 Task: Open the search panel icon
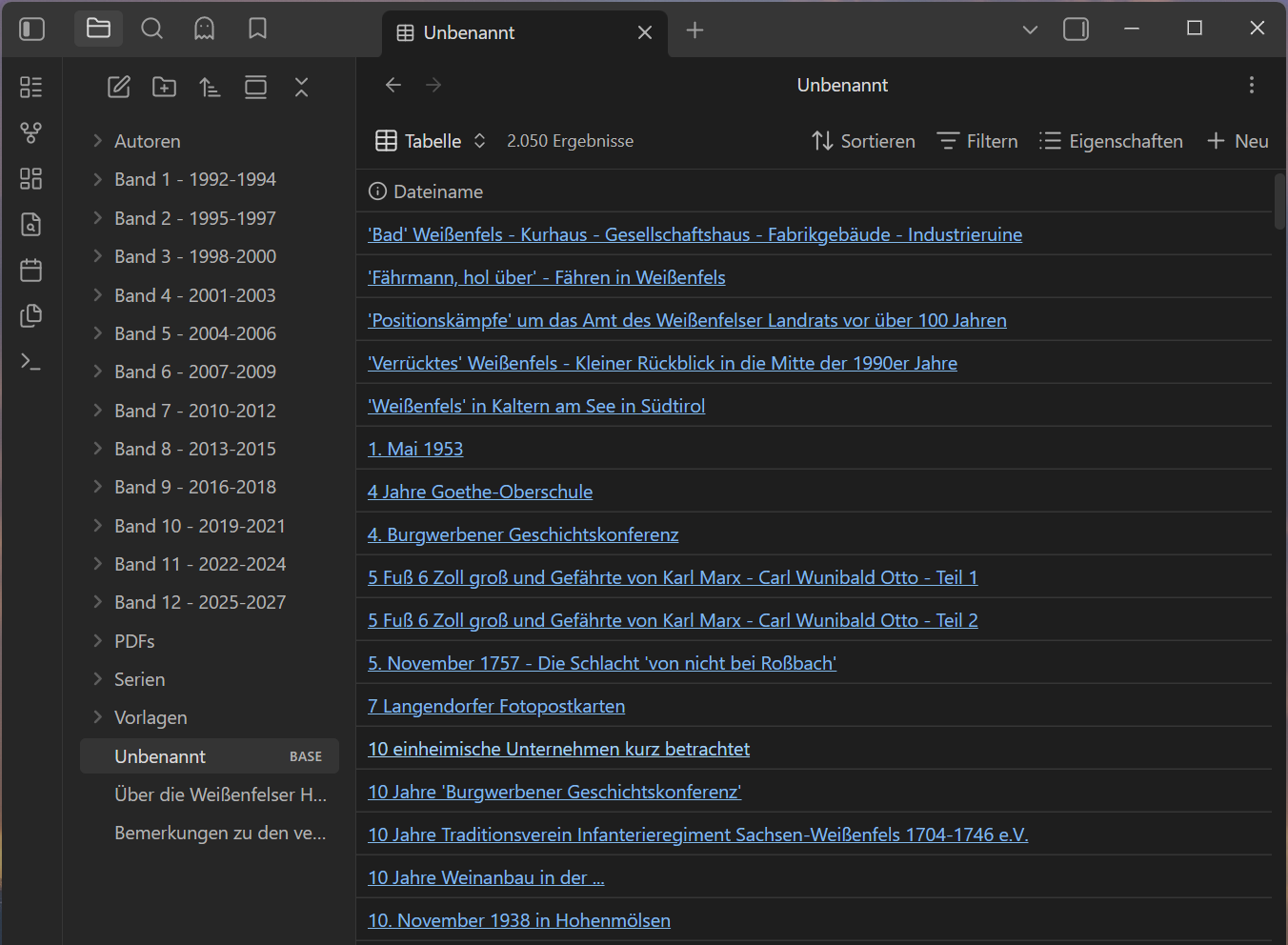[151, 30]
